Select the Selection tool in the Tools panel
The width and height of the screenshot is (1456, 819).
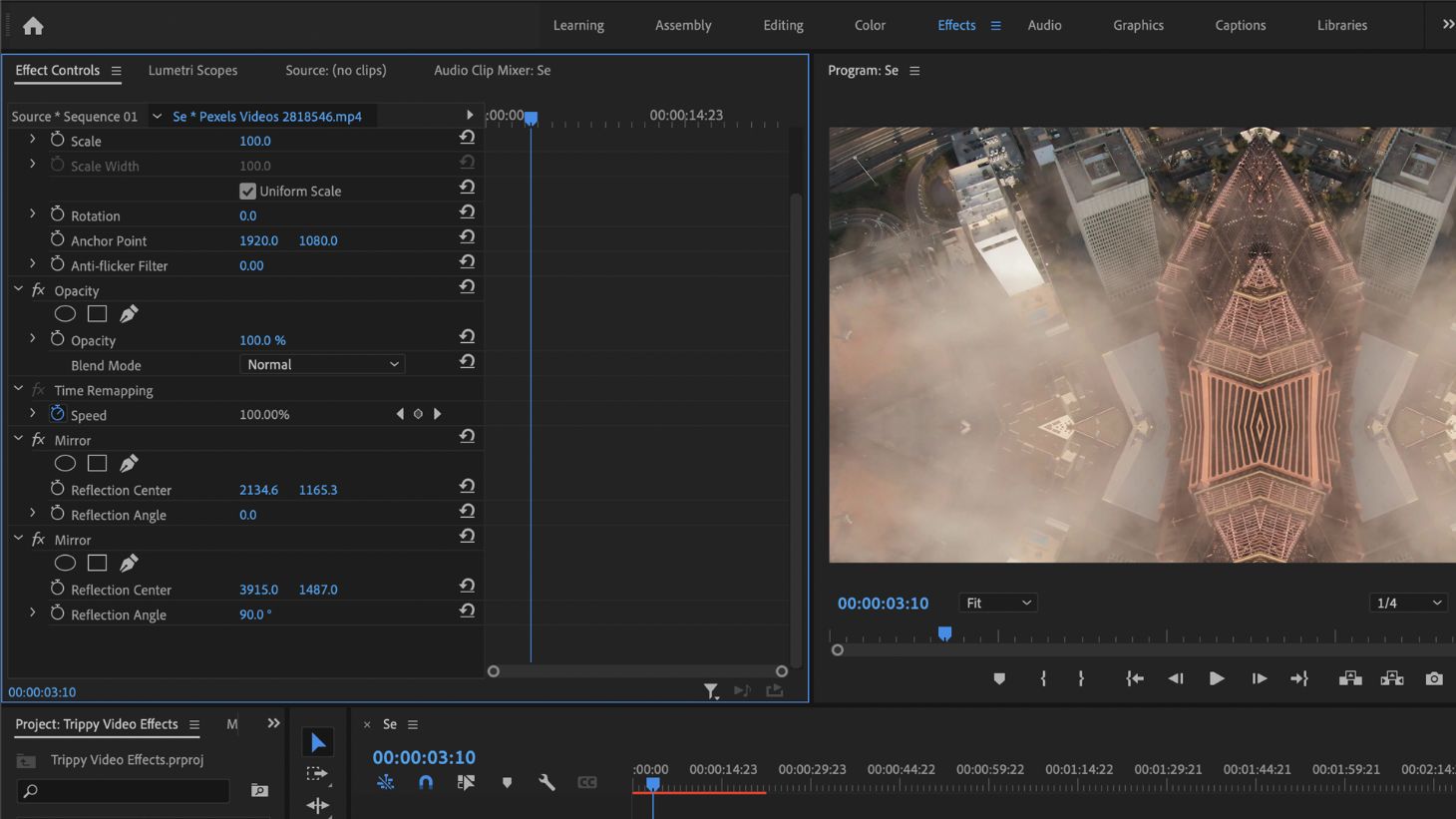pos(318,741)
